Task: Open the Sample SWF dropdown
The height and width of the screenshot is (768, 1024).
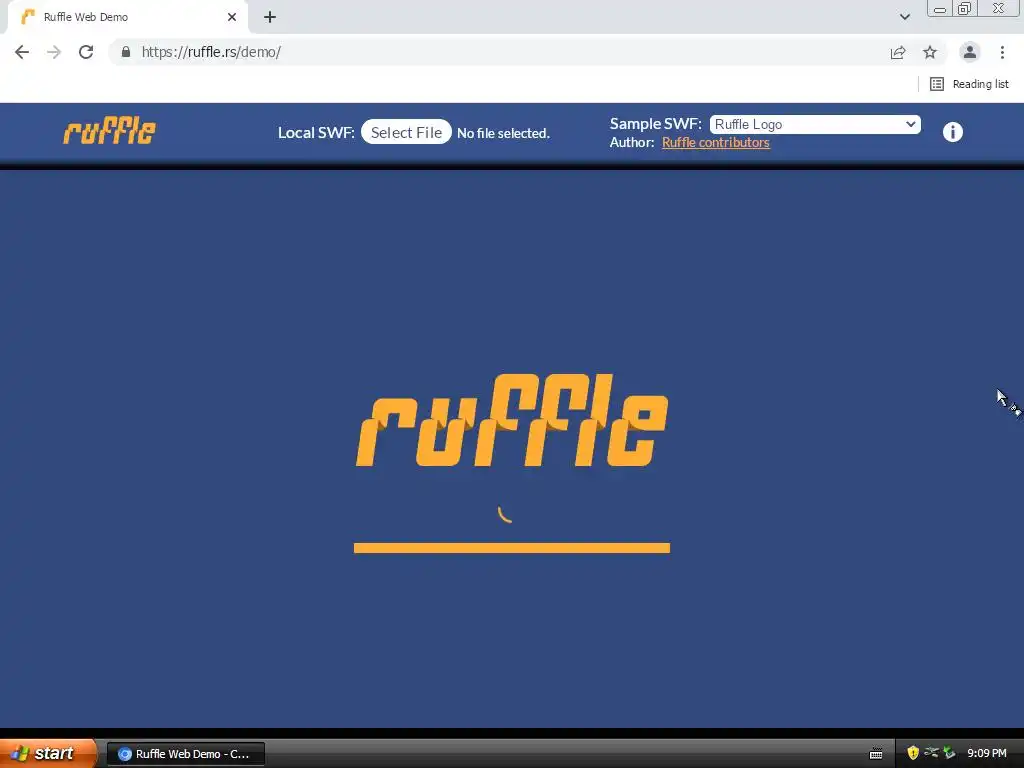Action: tap(815, 124)
